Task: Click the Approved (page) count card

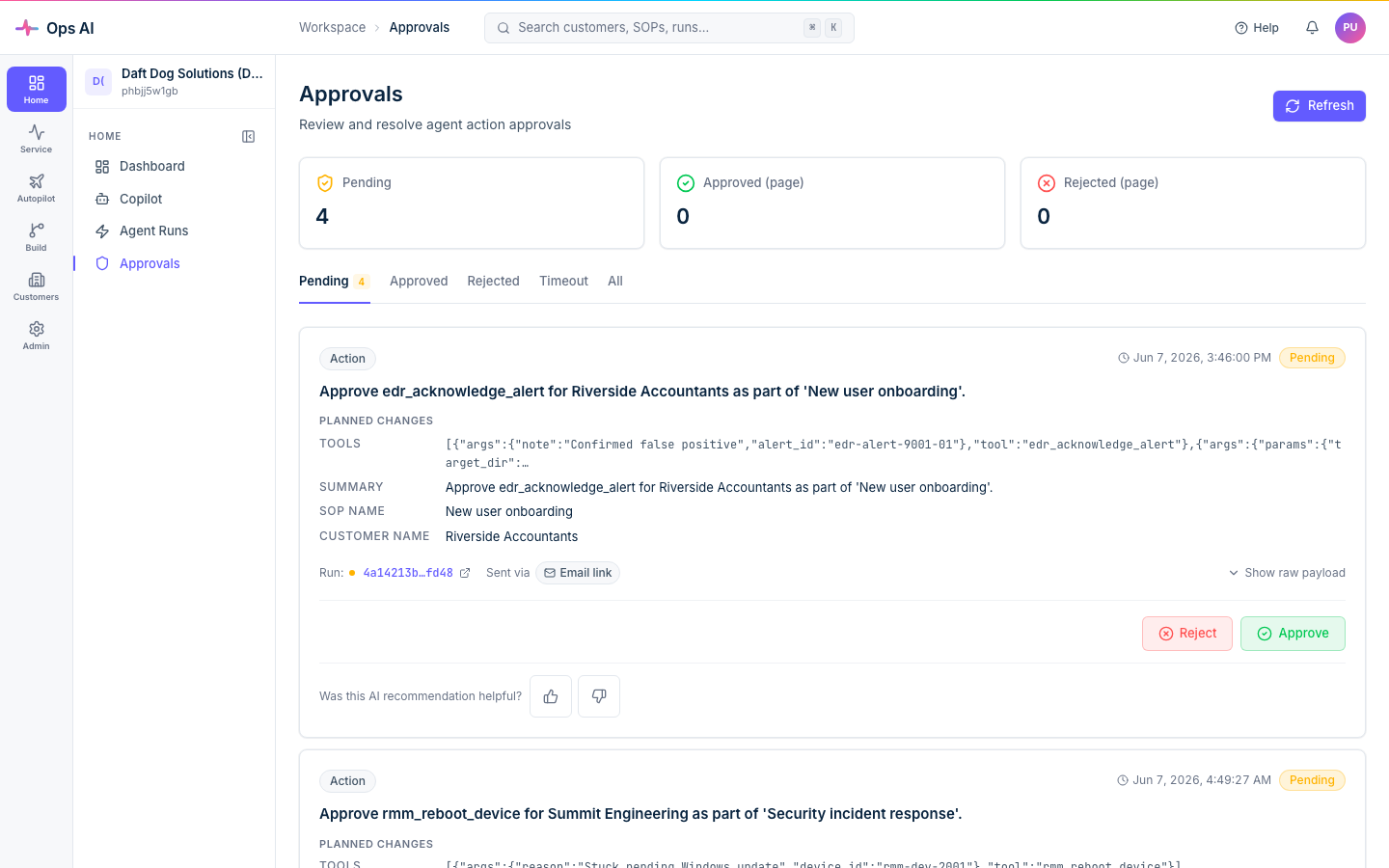Action: [x=832, y=203]
